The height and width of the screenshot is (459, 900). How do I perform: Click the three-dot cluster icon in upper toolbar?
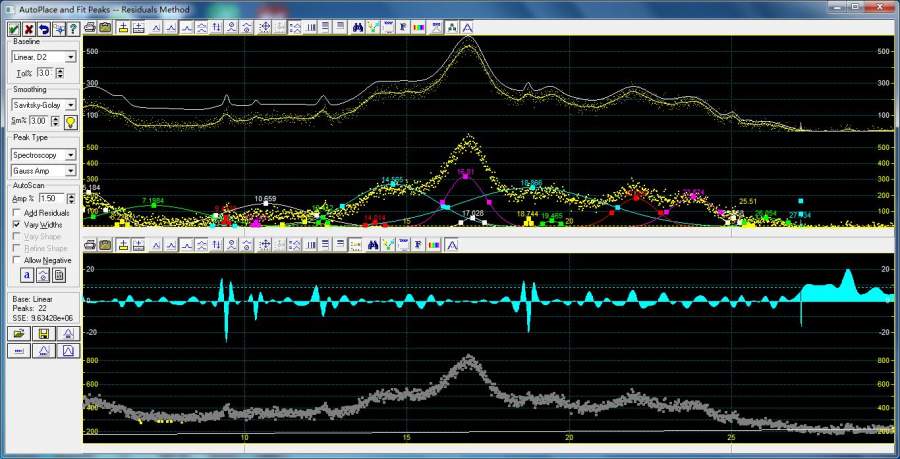point(452,27)
